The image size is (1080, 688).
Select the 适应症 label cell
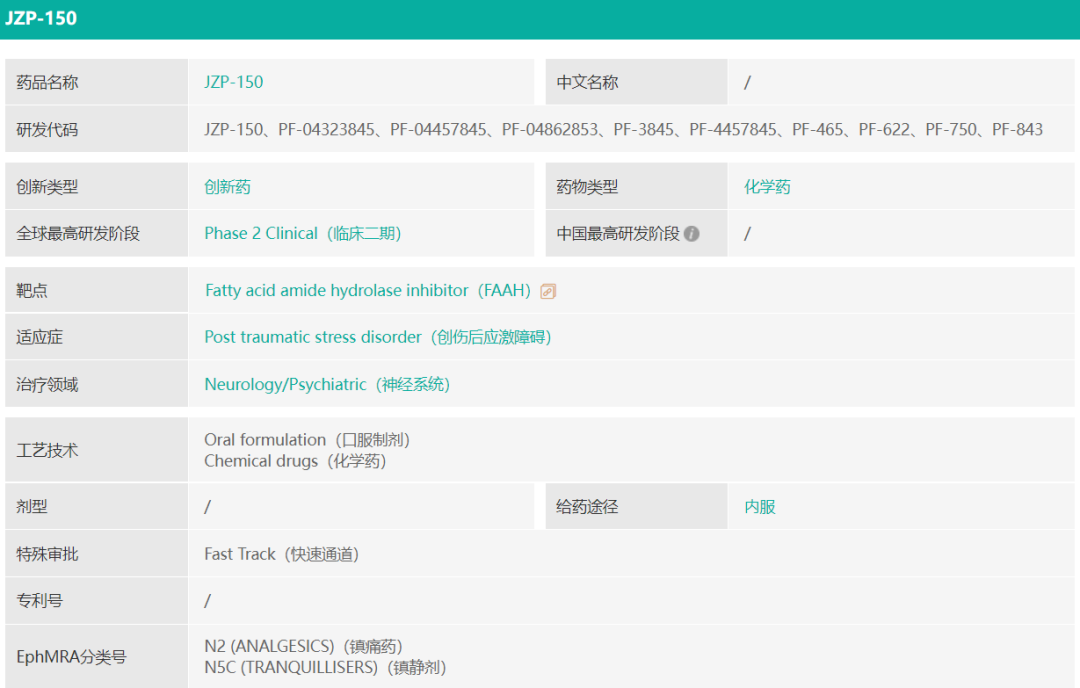tap(96, 337)
